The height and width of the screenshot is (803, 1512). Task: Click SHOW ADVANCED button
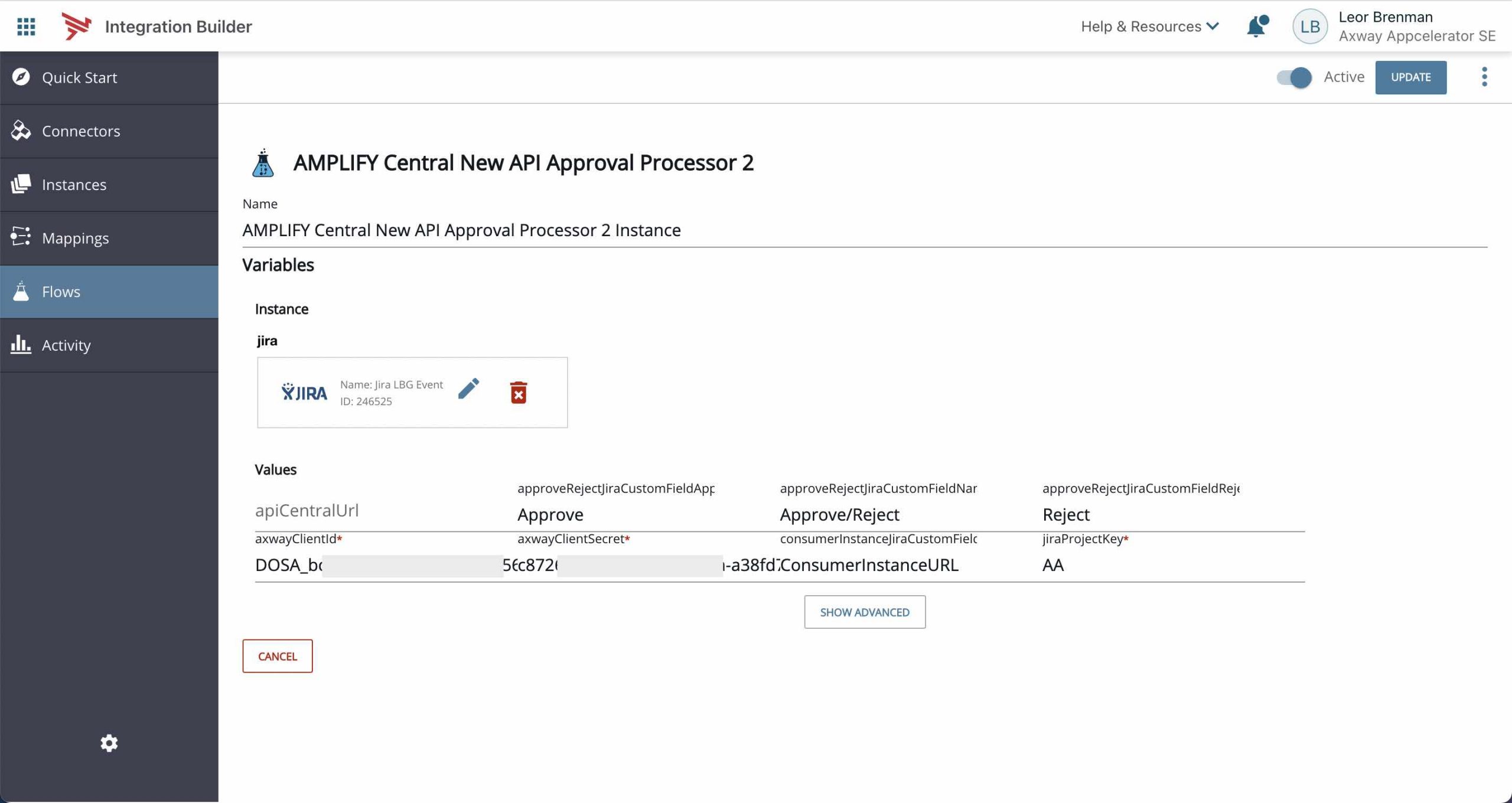coord(865,612)
